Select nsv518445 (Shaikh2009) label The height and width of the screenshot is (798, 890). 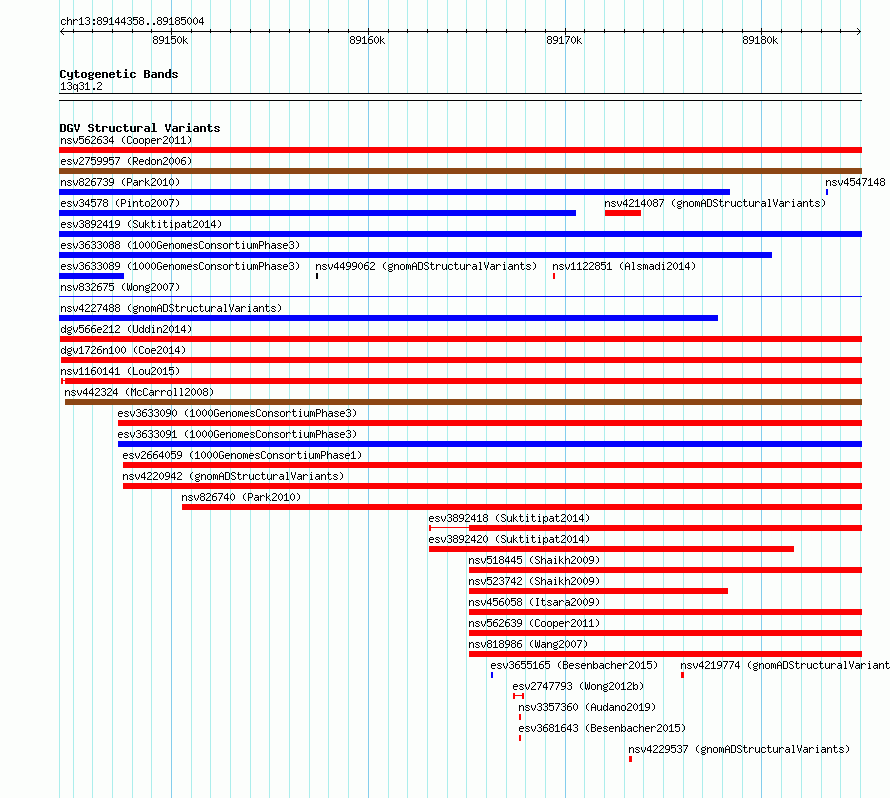coord(534,560)
